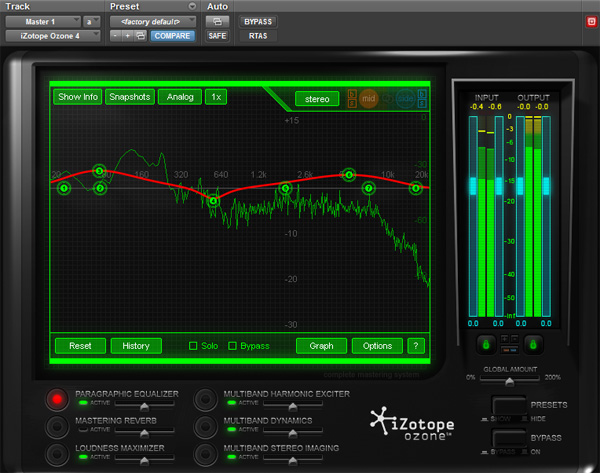Click the meter plus button between locks
The width and height of the screenshot is (600, 473).
[x=505, y=338]
